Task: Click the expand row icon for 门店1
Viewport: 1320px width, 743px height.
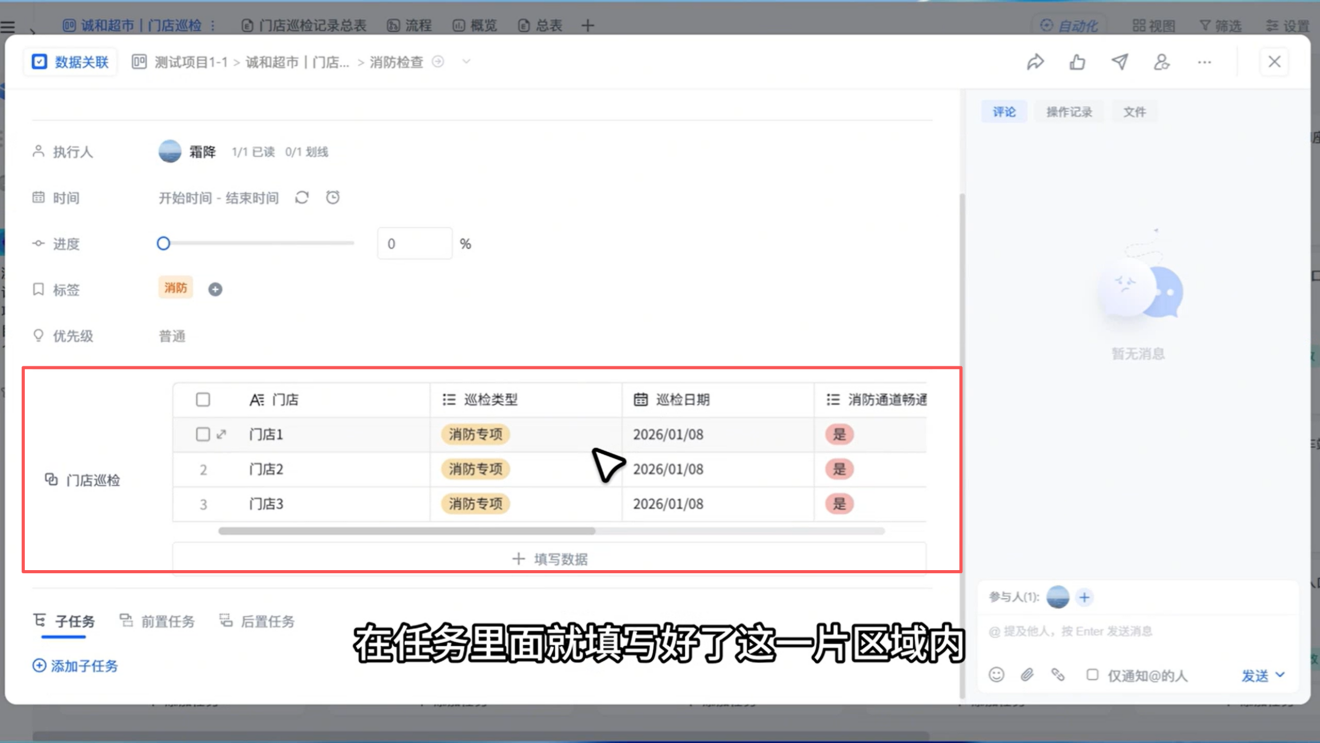Action: pos(222,434)
